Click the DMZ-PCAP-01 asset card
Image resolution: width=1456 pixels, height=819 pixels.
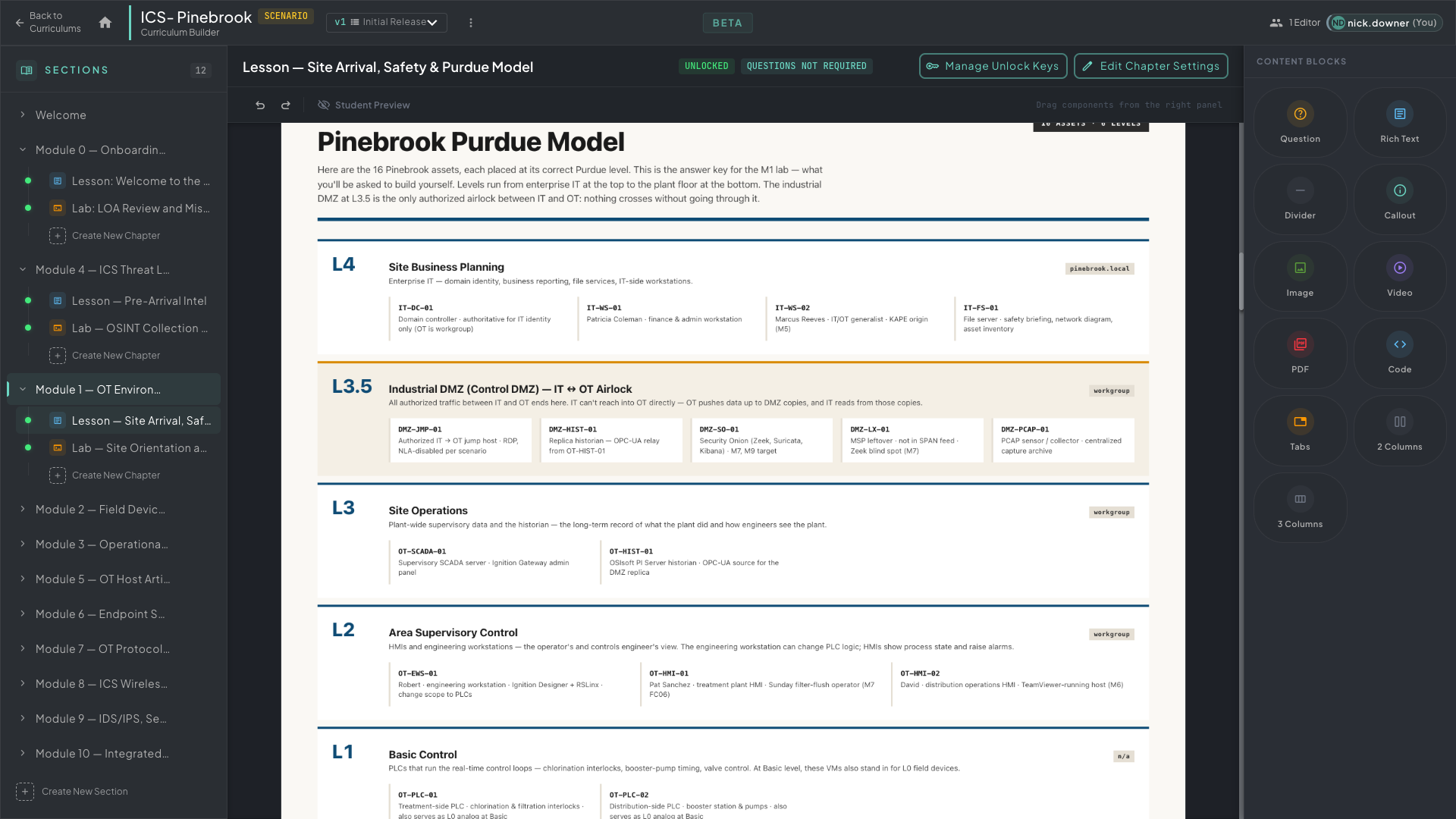click(1063, 440)
